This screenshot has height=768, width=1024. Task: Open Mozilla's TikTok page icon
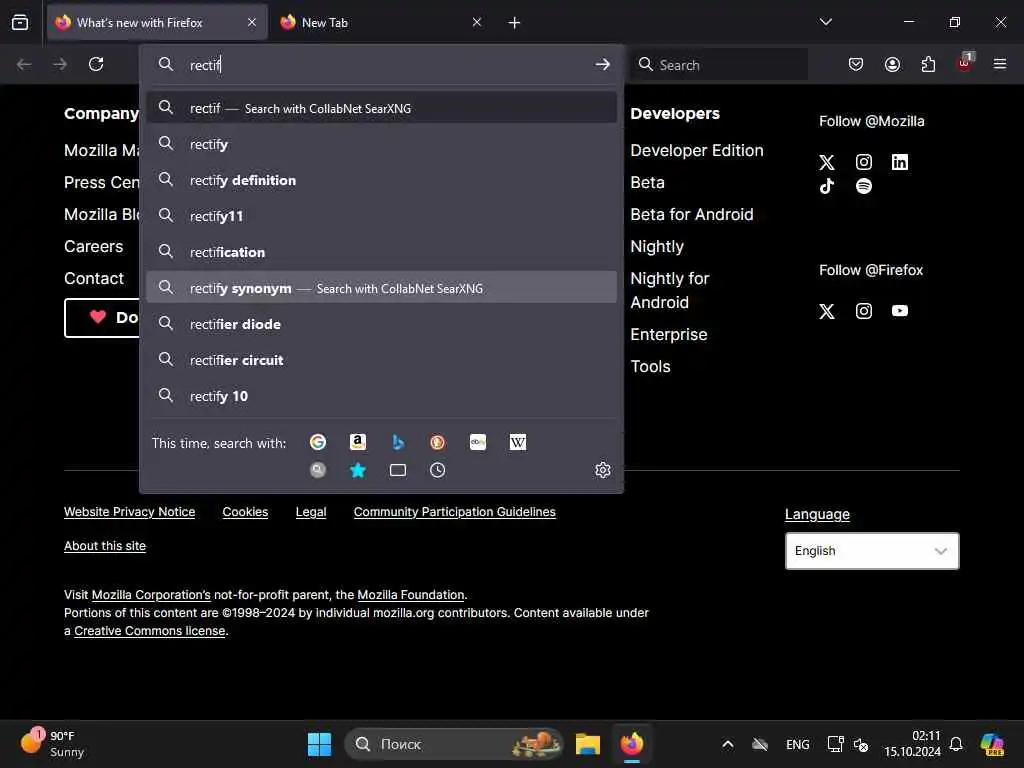point(827,186)
